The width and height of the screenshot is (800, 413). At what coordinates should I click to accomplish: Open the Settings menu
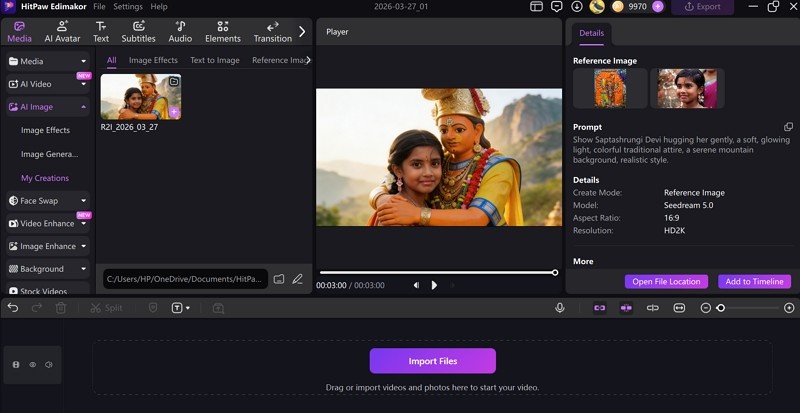point(128,7)
